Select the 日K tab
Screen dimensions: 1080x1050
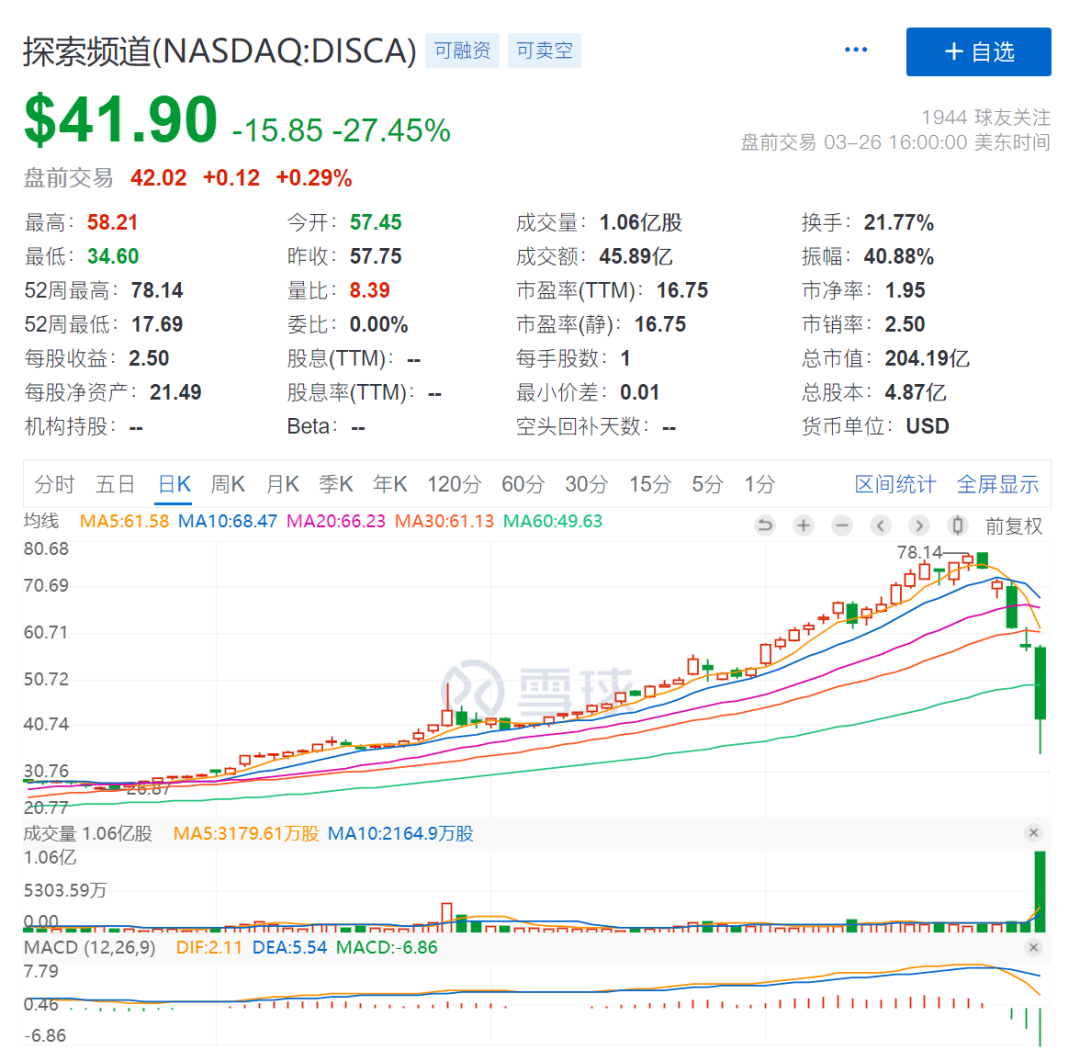174,484
